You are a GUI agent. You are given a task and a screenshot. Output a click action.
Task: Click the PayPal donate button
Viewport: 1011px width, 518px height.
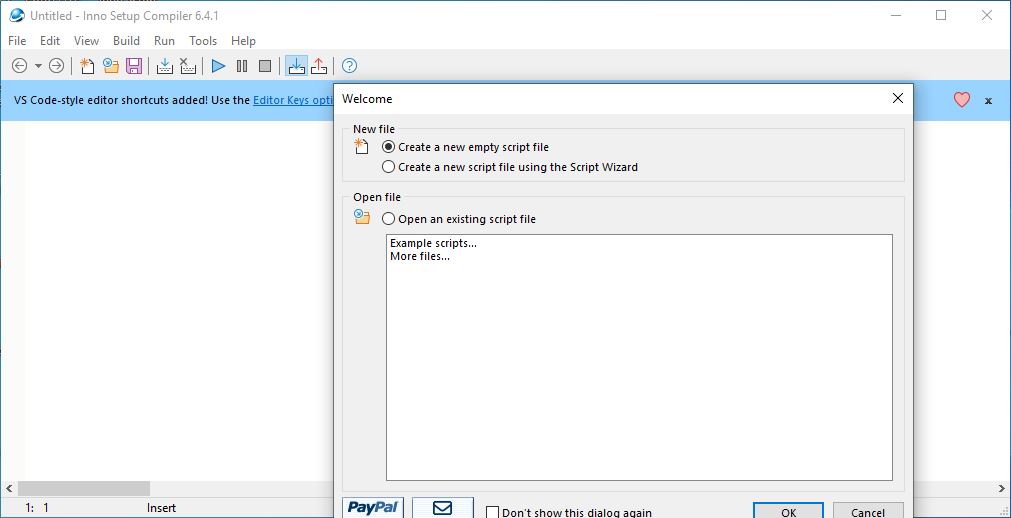coord(373,508)
